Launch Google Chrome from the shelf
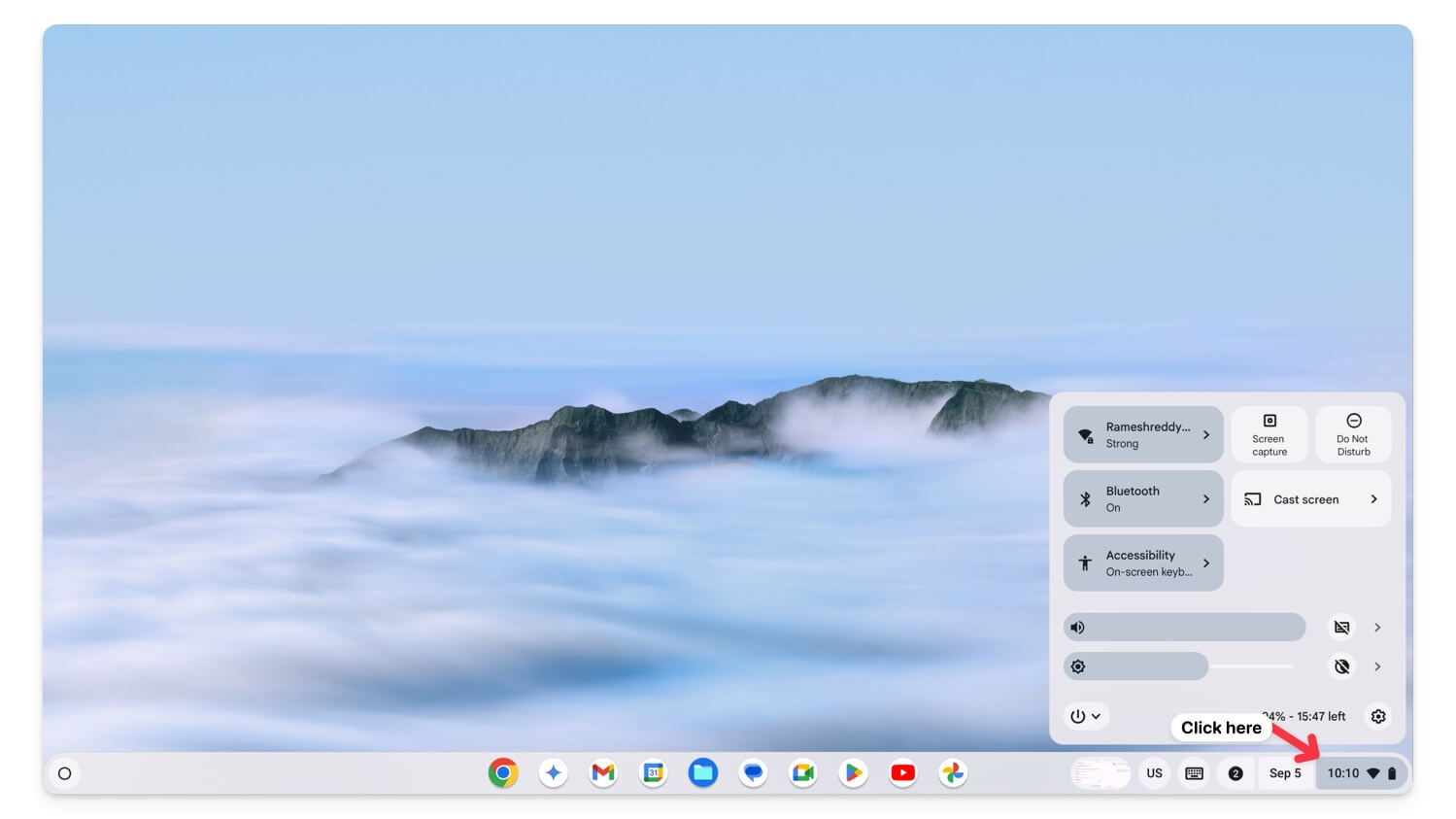Screen dimensions: 1456x819 click(503, 773)
